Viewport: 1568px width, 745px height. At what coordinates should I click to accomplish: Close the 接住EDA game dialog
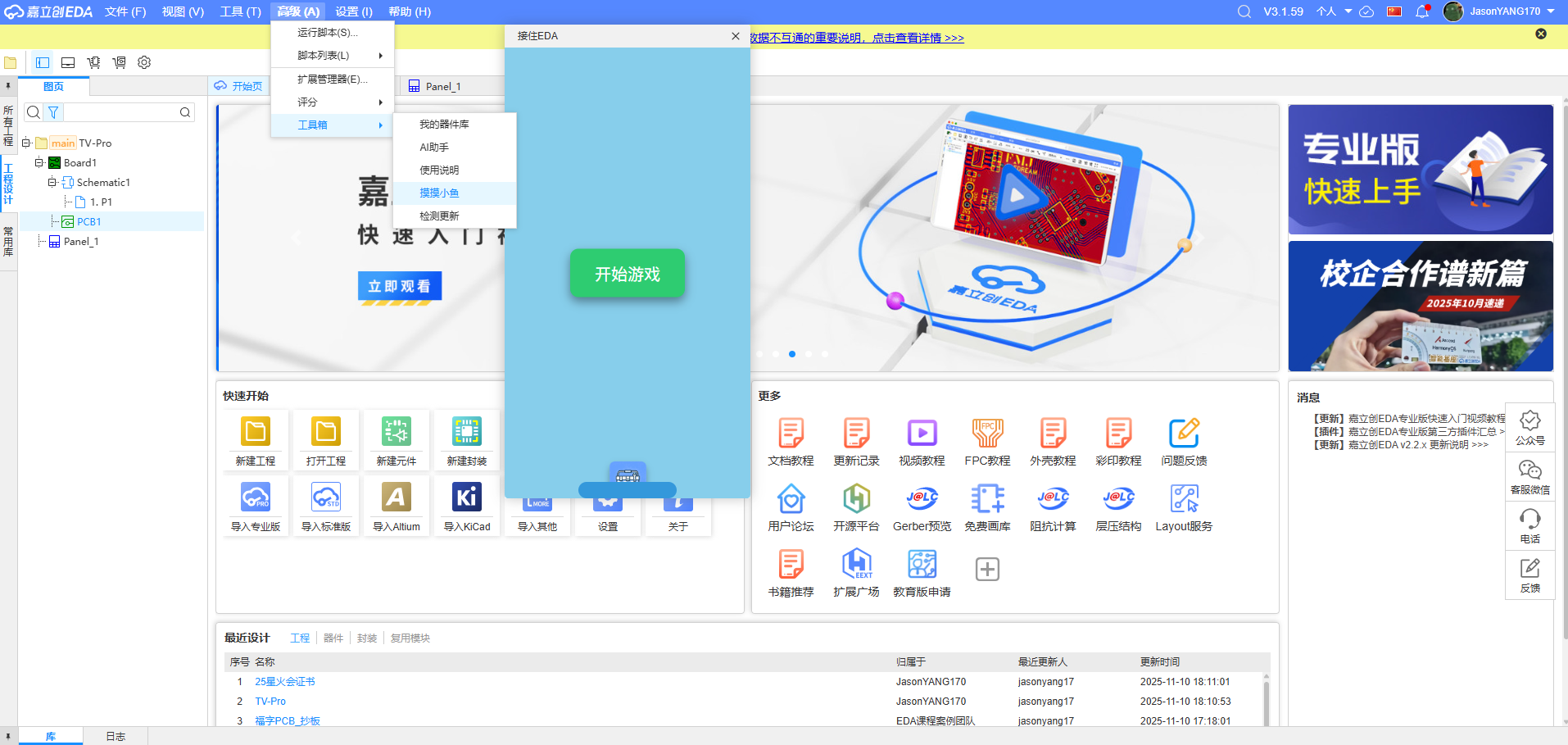point(736,36)
